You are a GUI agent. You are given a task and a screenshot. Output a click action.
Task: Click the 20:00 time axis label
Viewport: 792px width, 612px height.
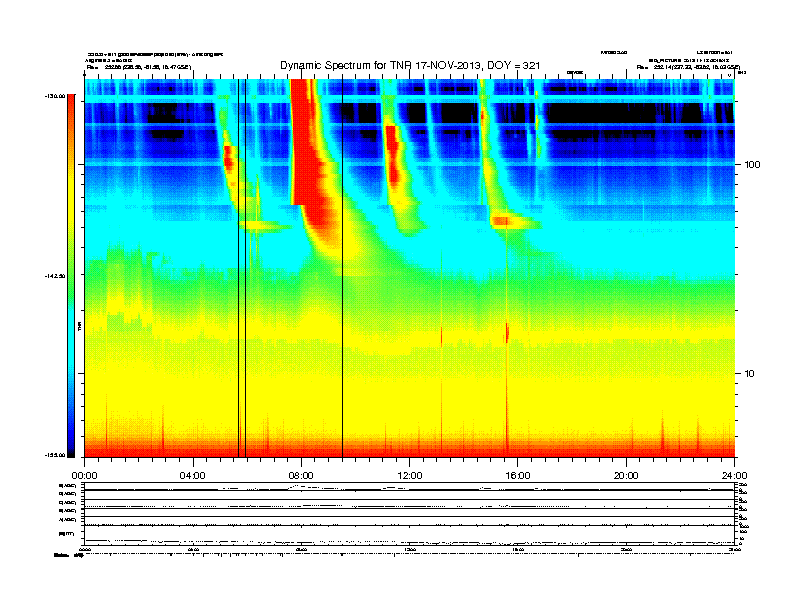[x=626, y=476]
